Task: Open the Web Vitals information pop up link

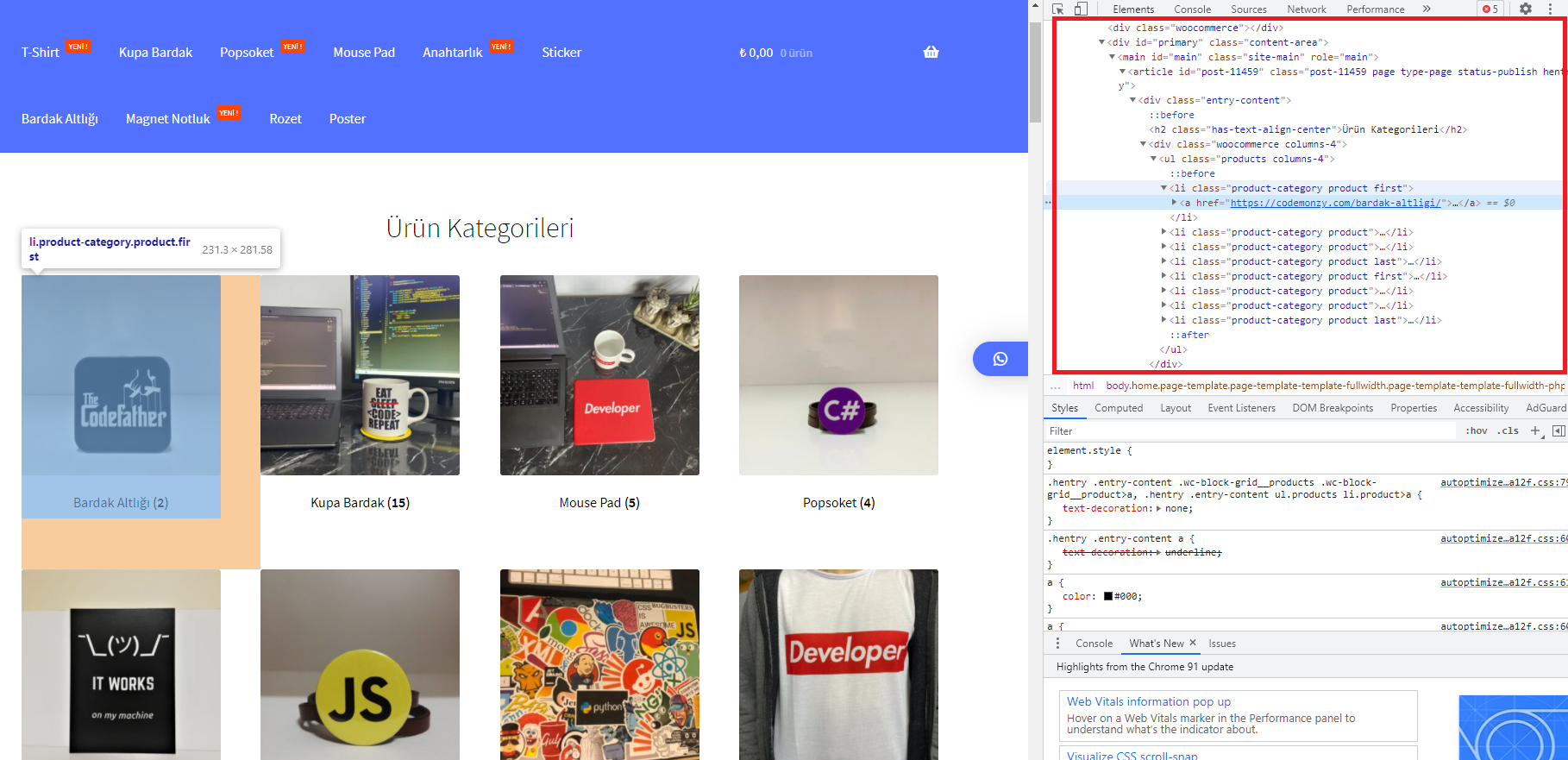Action: click(x=1149, y=702)
